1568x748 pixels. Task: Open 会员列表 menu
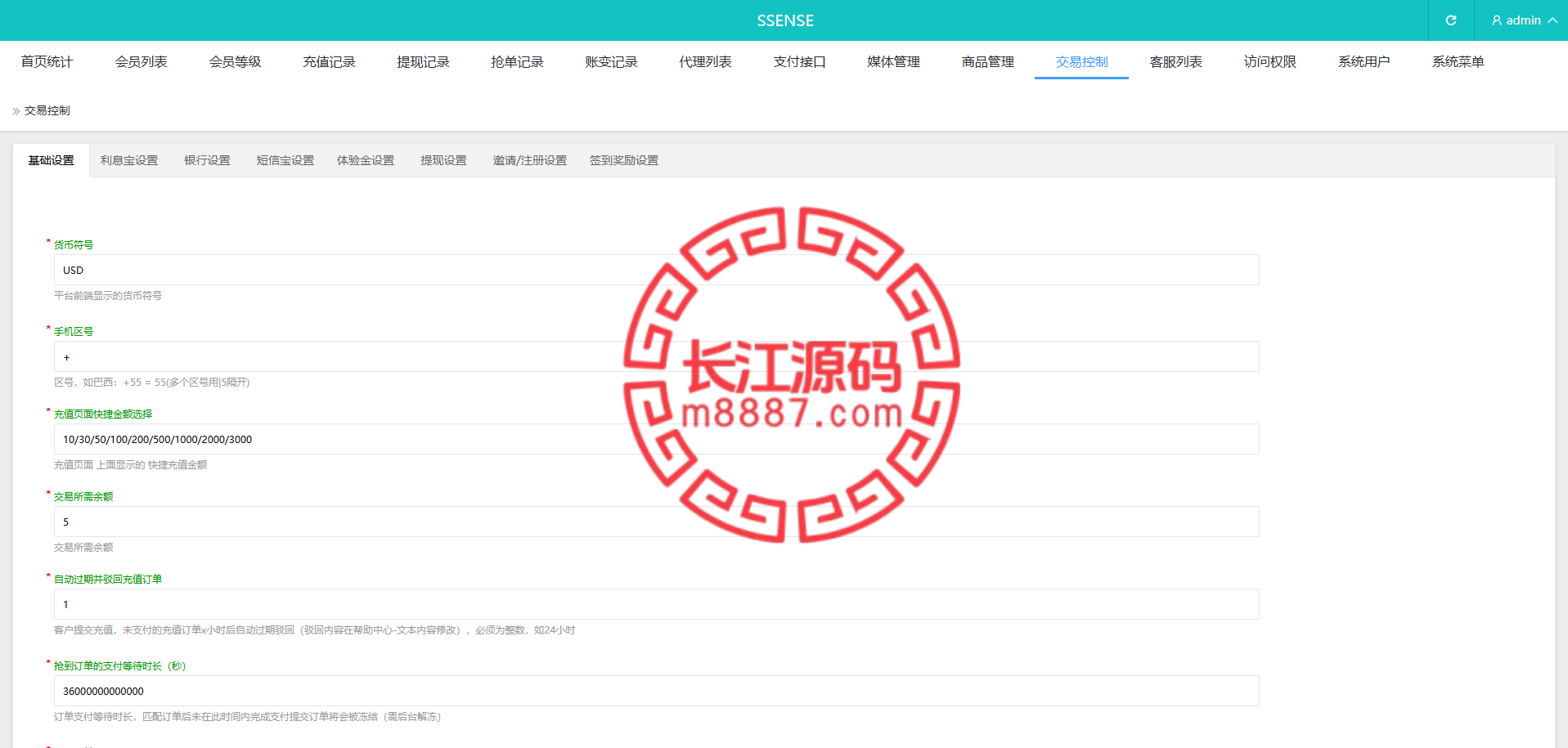pos(141,62)
